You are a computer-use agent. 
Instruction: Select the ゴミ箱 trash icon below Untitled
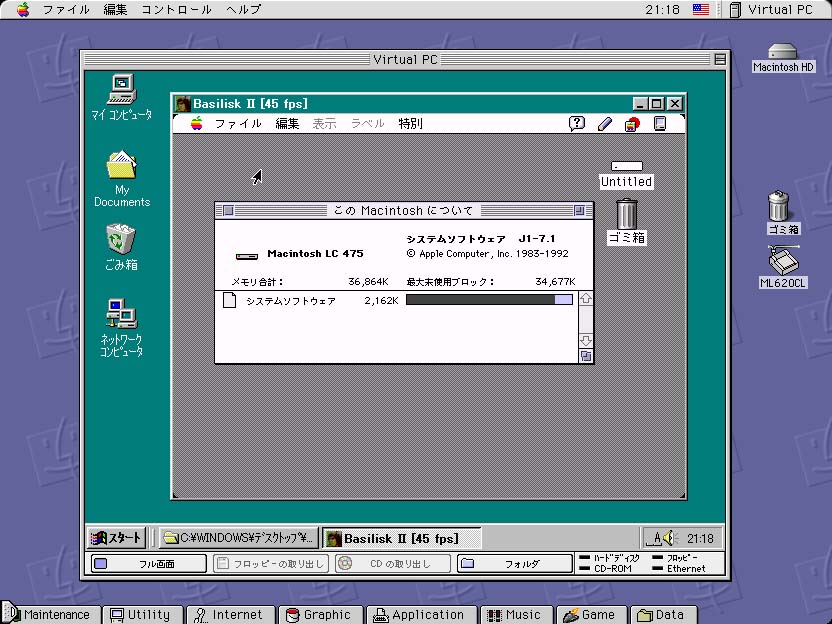coord(627,214)
